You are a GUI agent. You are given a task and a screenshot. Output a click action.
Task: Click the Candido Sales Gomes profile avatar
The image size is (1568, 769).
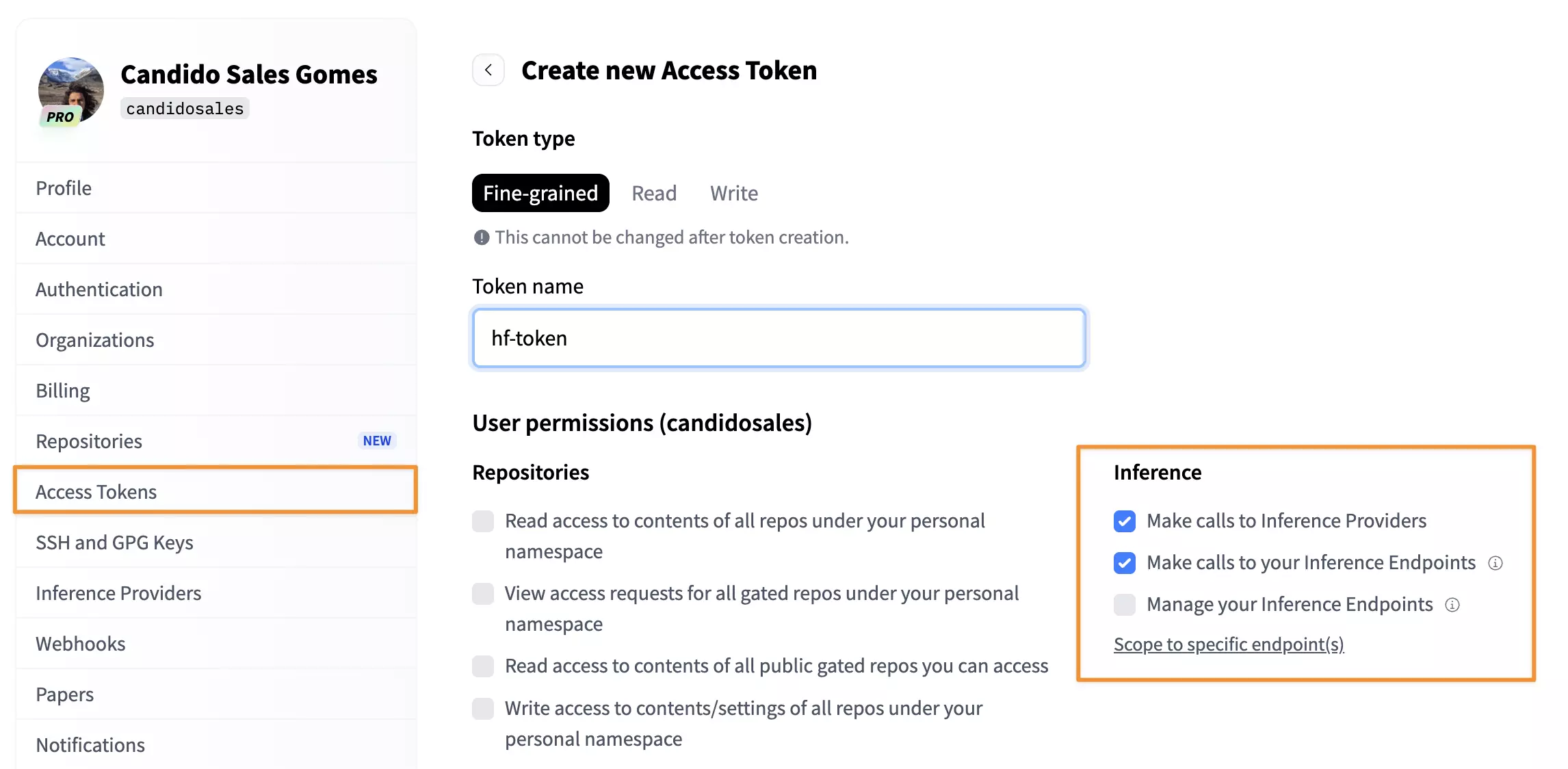71,90
